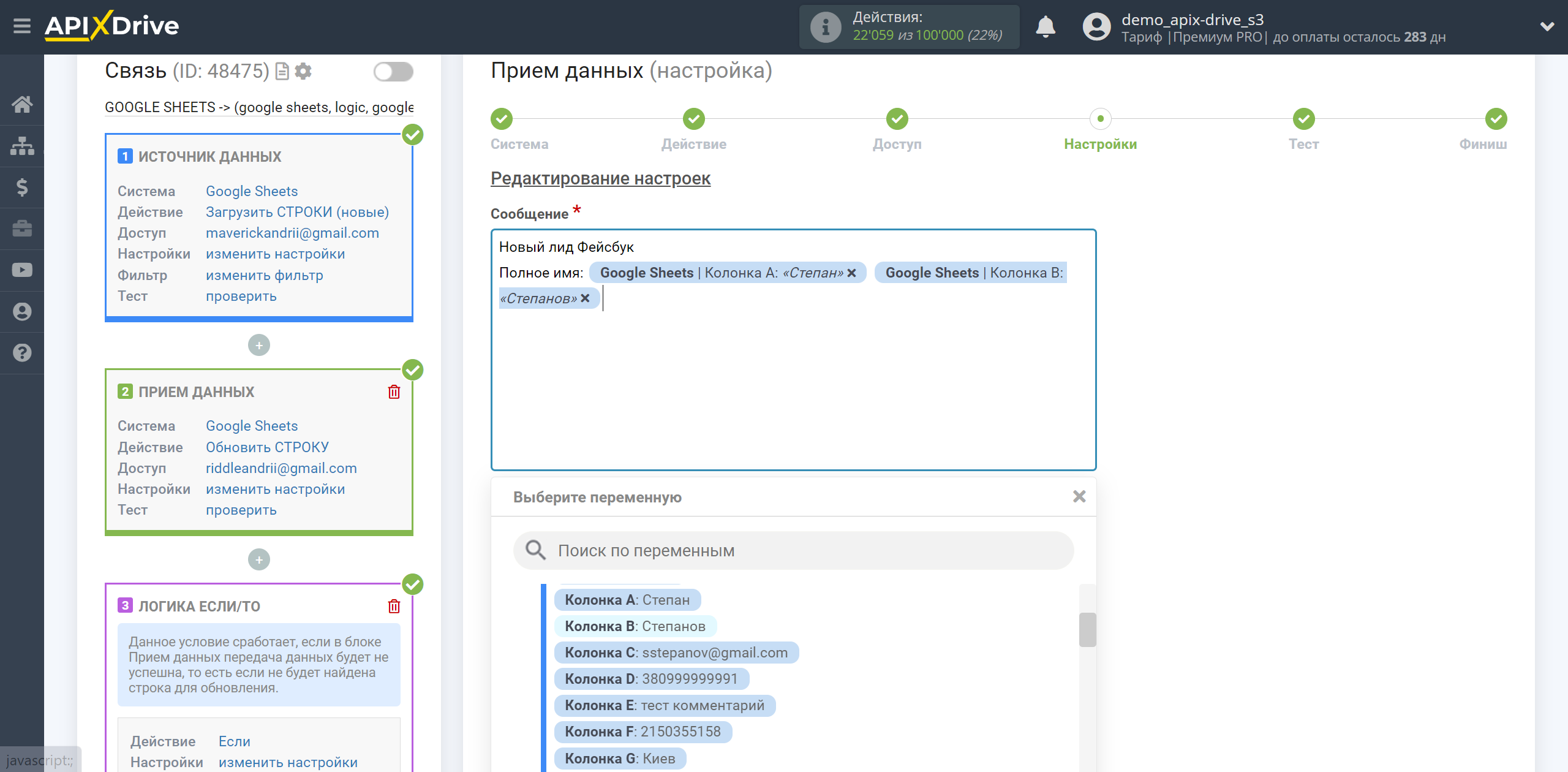
Task: Open riddleandrii@gmail.com access link
Action: click(x=281, y=468)
